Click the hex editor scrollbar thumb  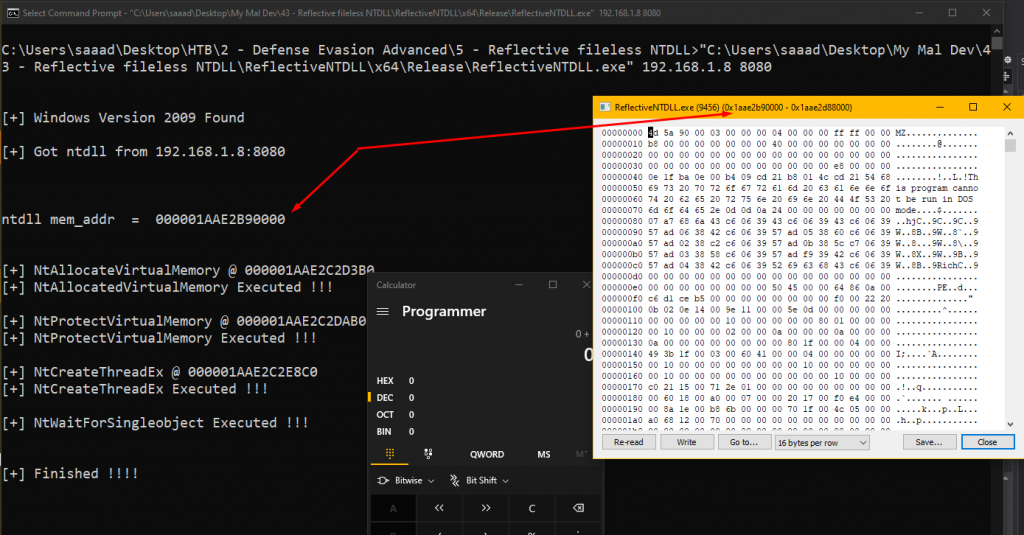click(x=1010, y=145)
